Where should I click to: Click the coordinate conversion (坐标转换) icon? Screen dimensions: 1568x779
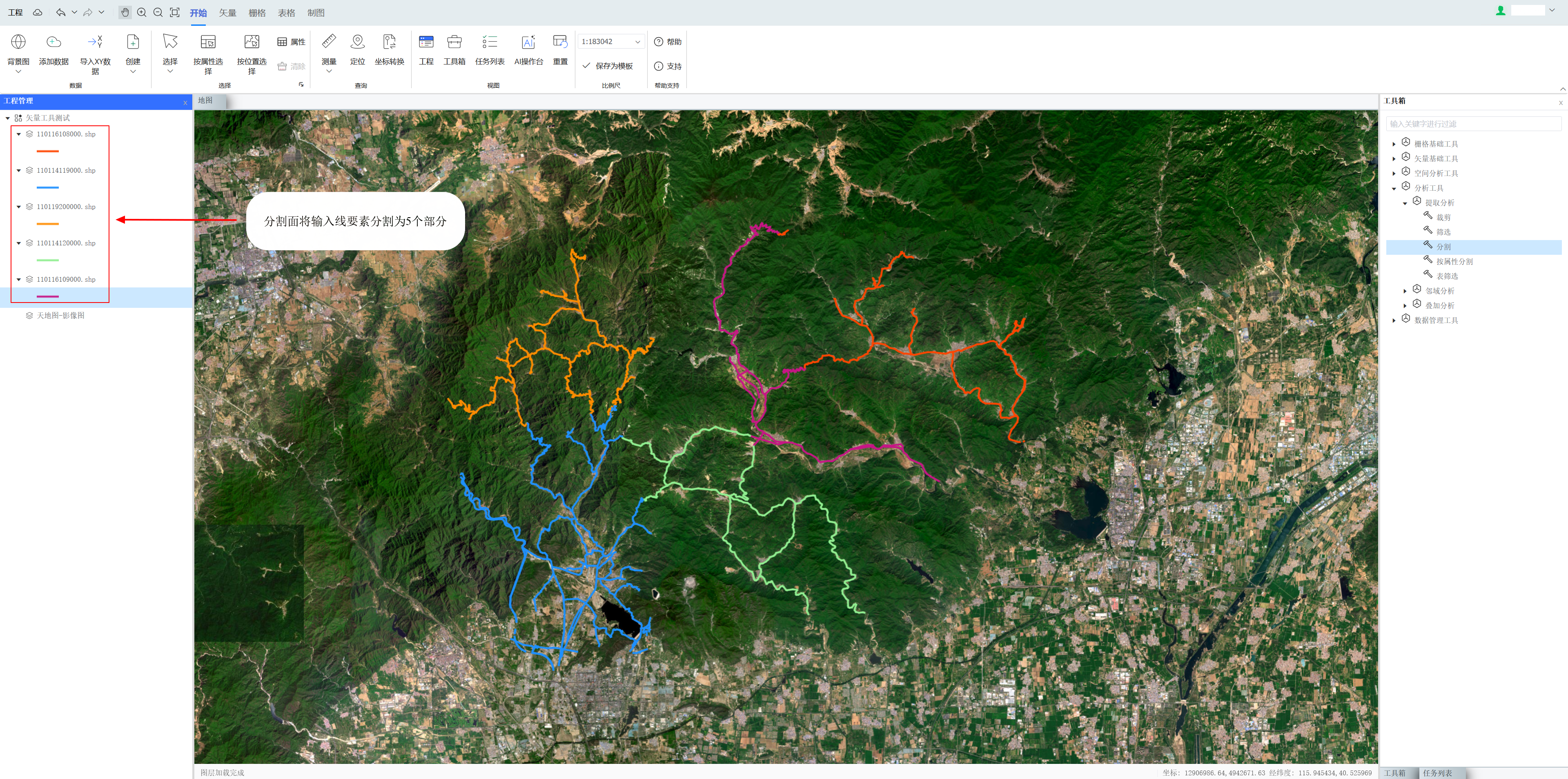[389, 42]
